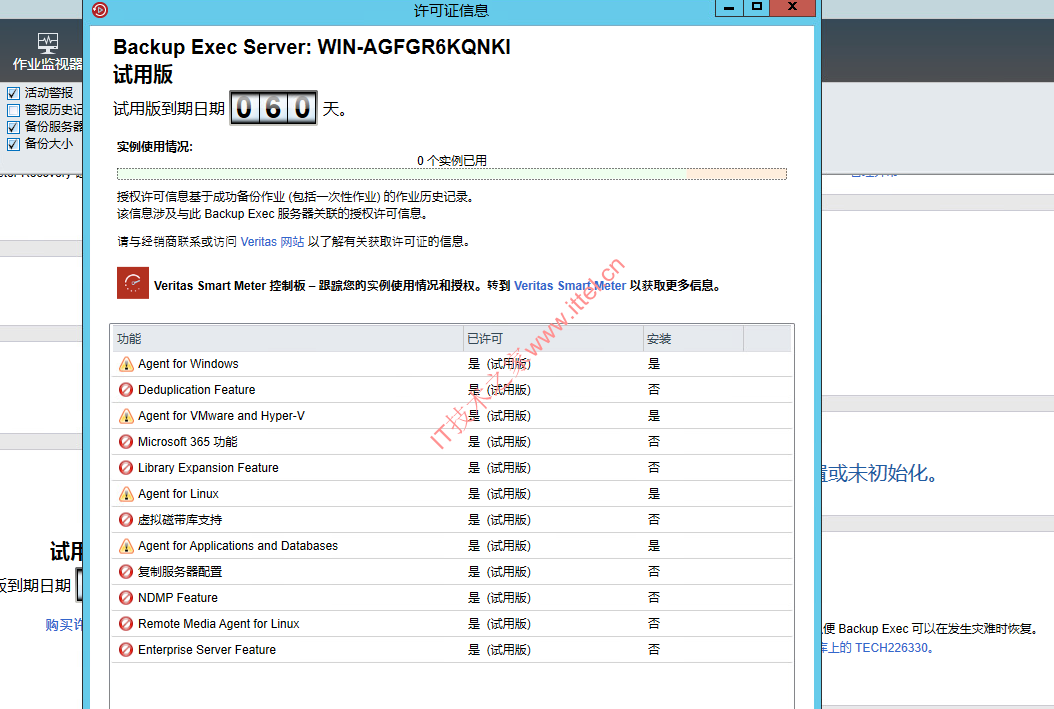Click blocked icon beside Microsoft 365 功能
Image resolution: width=1054 pixels, height=709 pixels.
[x=126, y=442]
